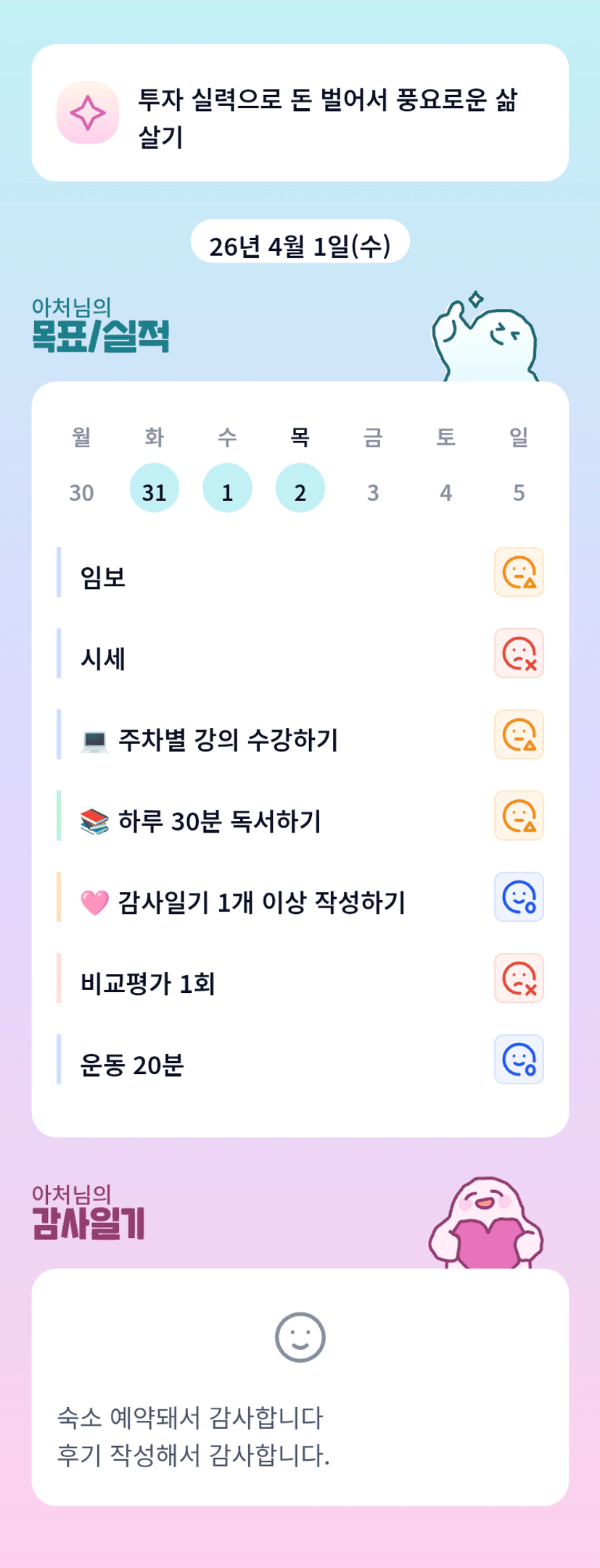Image resolution: width=600 pixels, height=1568 pixels.
Task: Toggle status icon for 주차별 강의 수강하기
Action: coord(519,735)
